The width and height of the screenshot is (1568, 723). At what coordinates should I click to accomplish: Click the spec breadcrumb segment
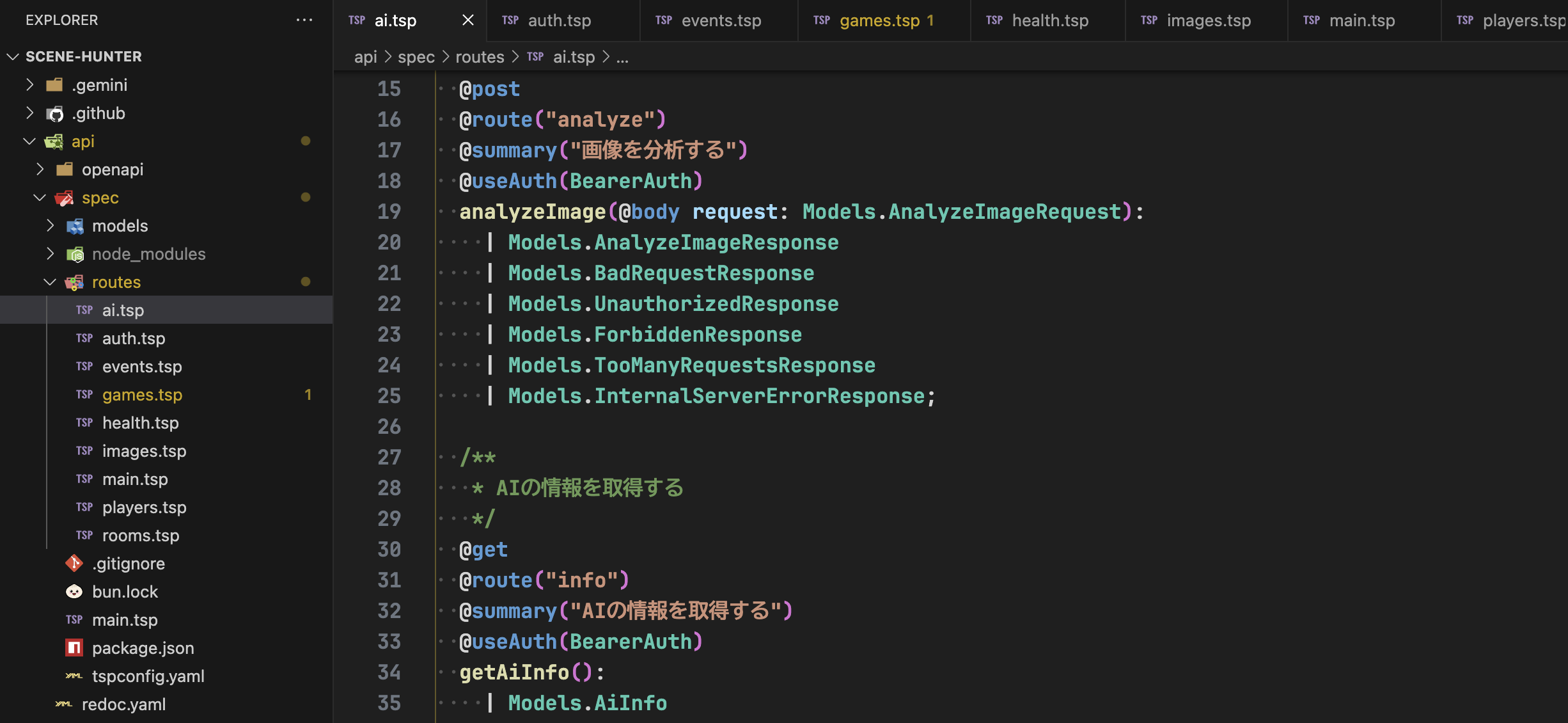click(416, 57)
